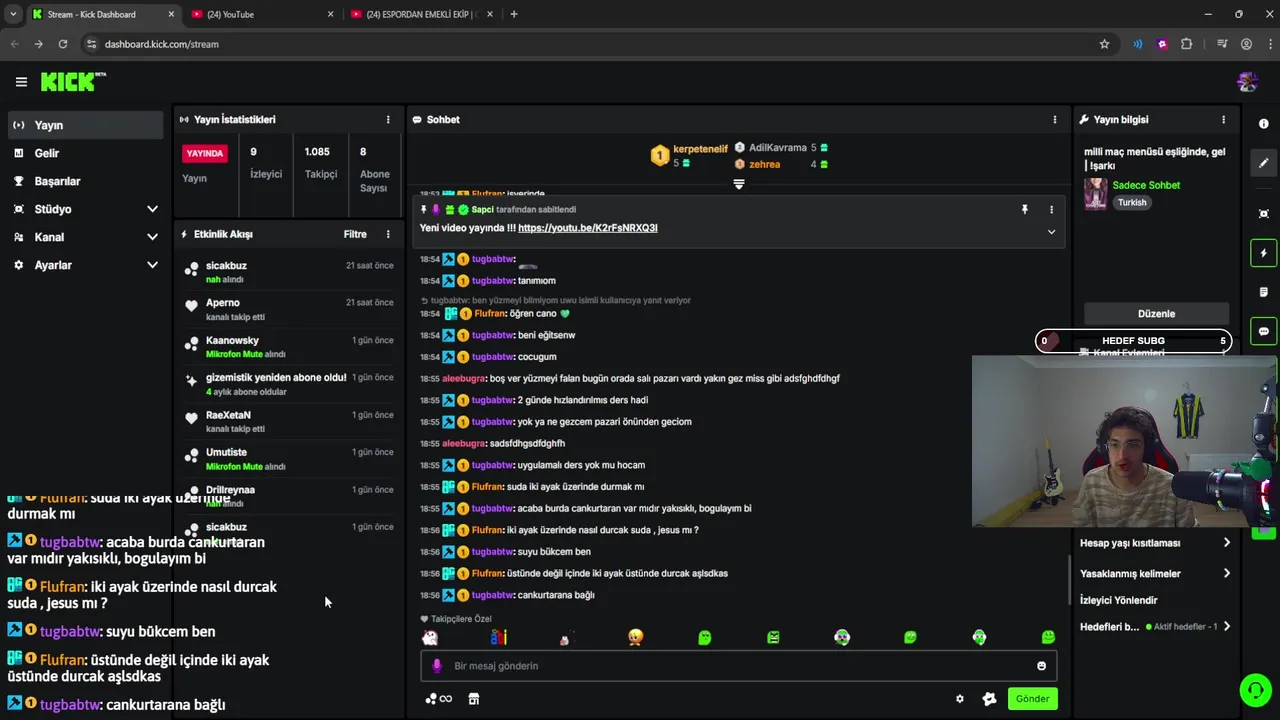1280x720 pixels.
Task: Collapse the chat leaderboard arrow
Action: (x=739, y=184)
